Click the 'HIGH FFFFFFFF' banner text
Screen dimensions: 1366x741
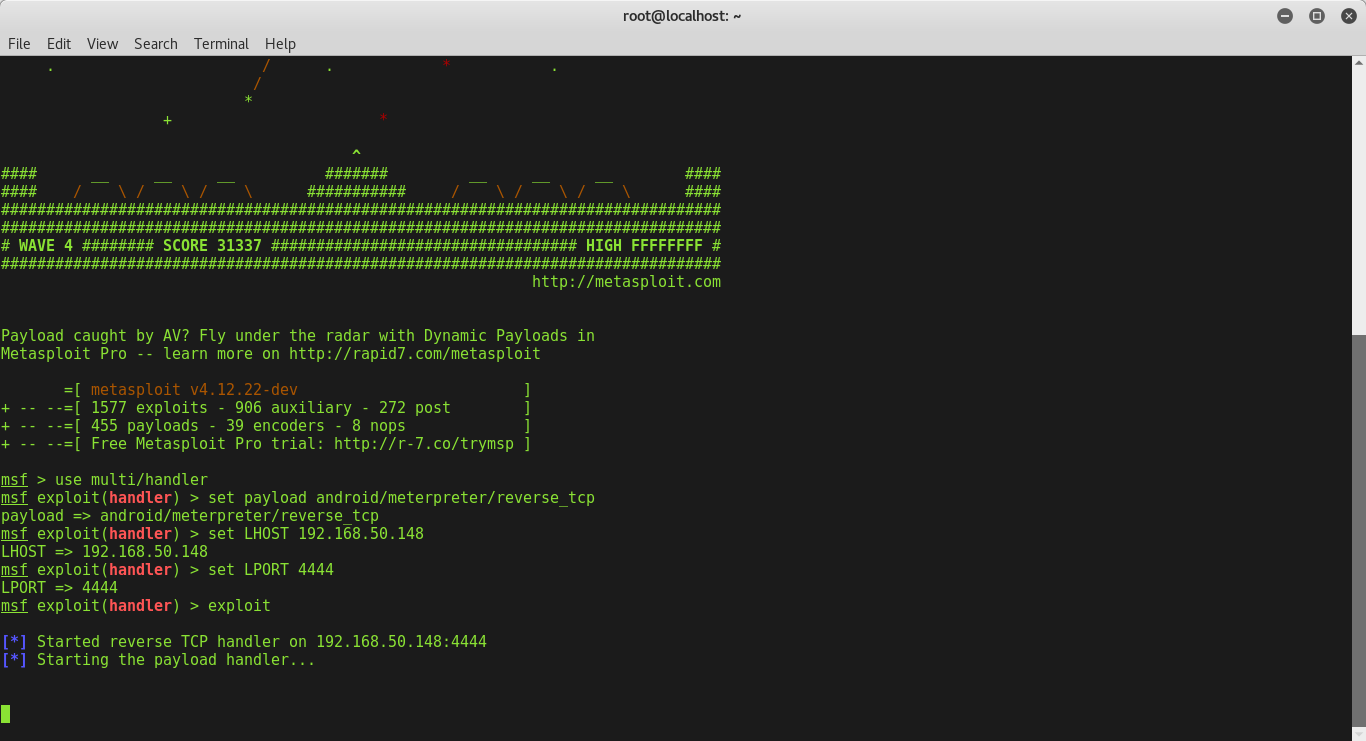(x=644, y=246)
